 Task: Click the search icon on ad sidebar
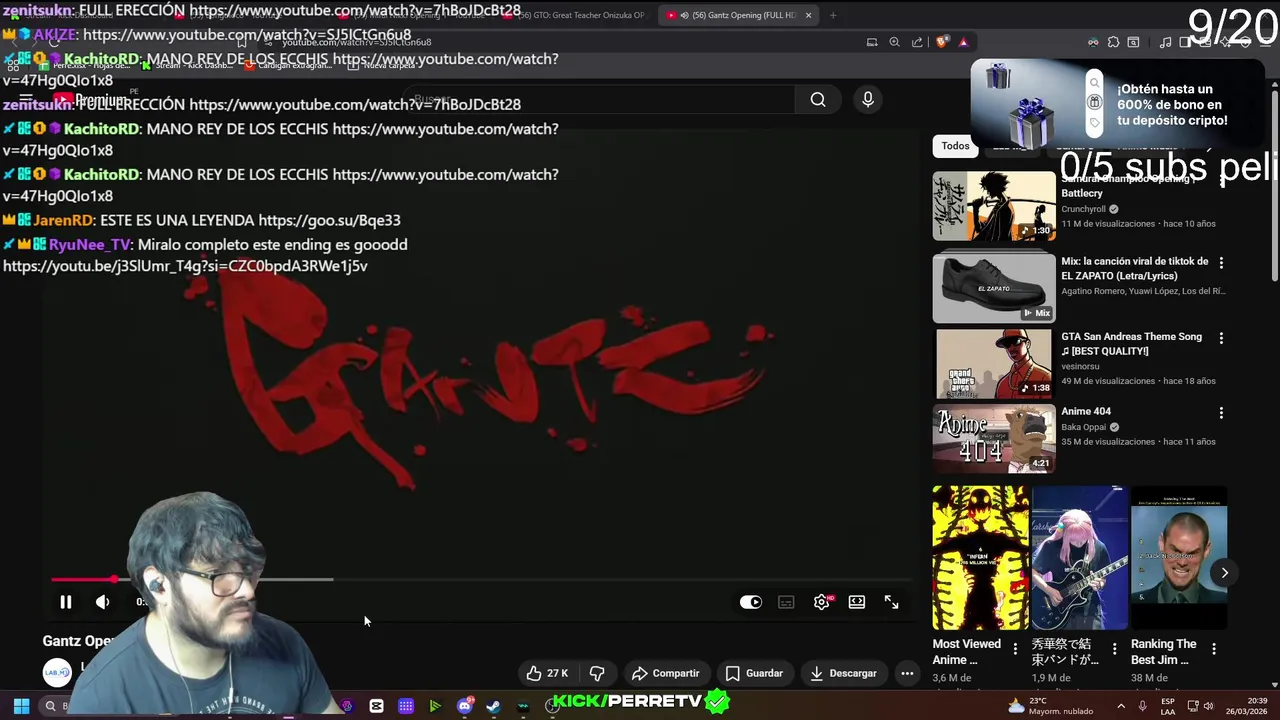point(1095,83)
